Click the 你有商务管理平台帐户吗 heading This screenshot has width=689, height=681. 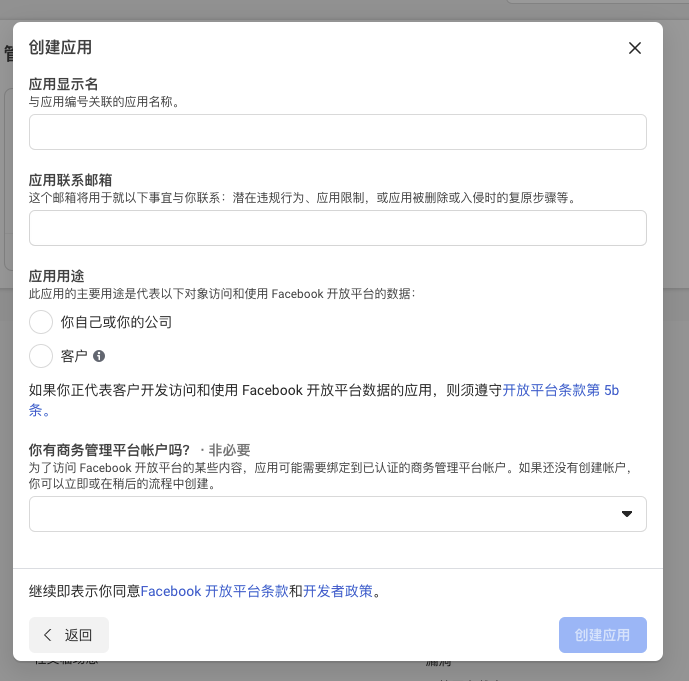pos(109,450)
